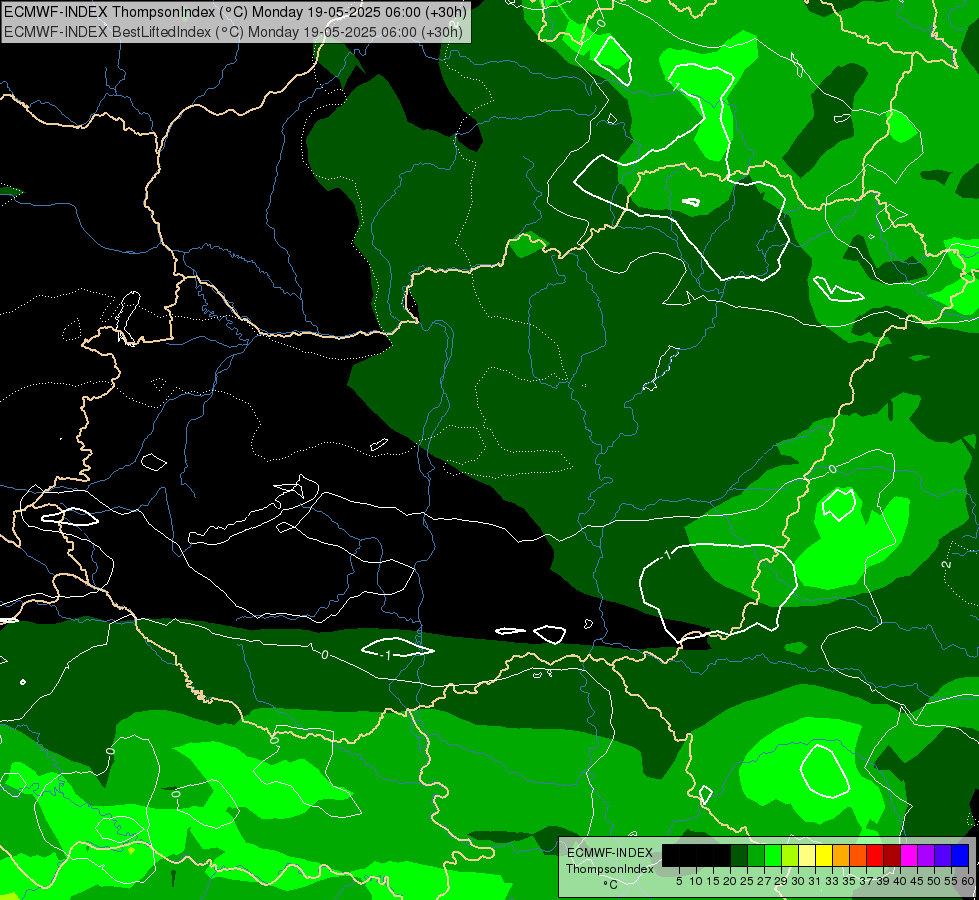Click legend tick value 45
Screen dimensions: 979x900
(x=918, y=881)
